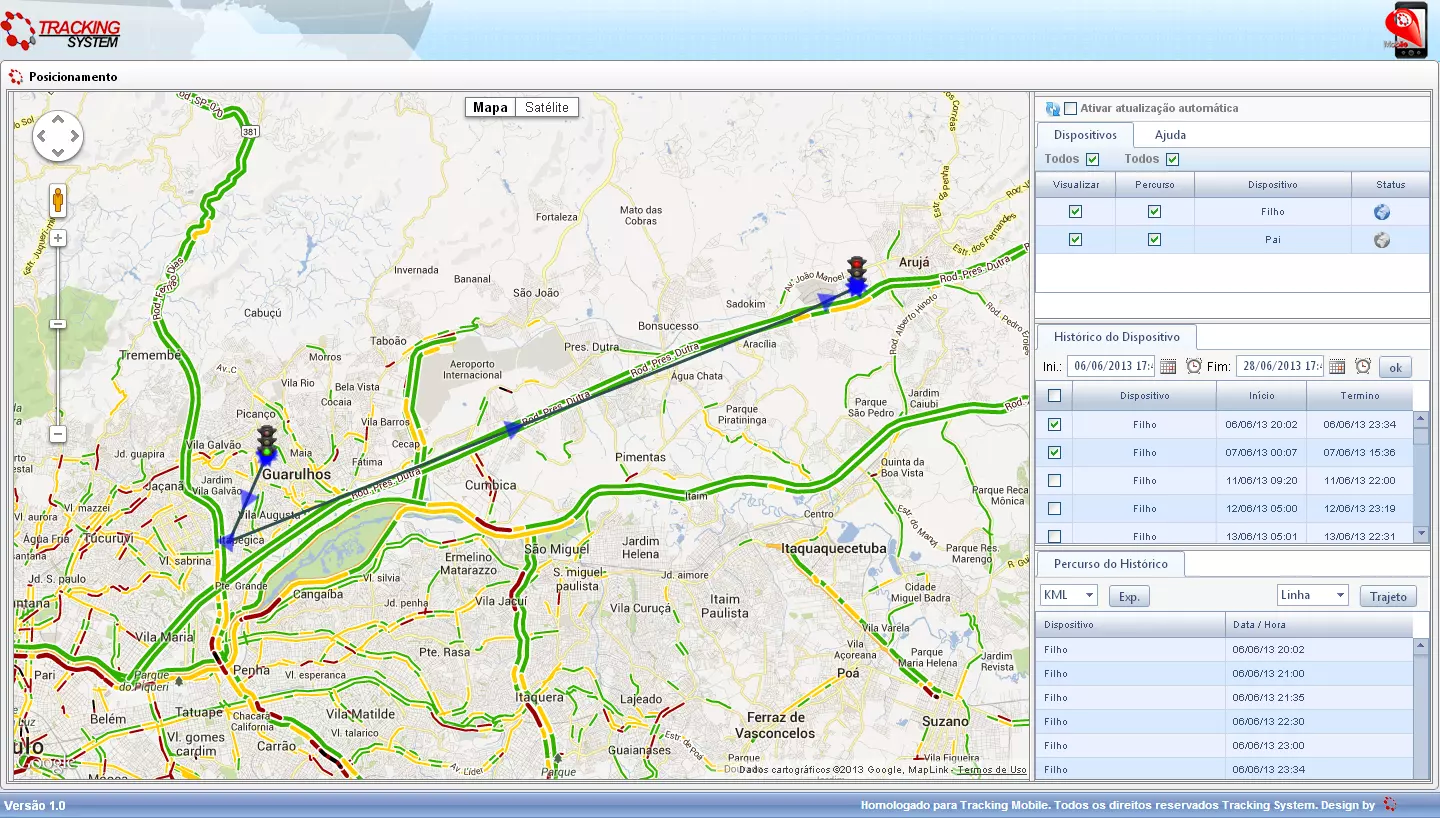Uncheck the history row starting 06/06/13 20:02
1440x818 pixels.
coord(1054,425)
